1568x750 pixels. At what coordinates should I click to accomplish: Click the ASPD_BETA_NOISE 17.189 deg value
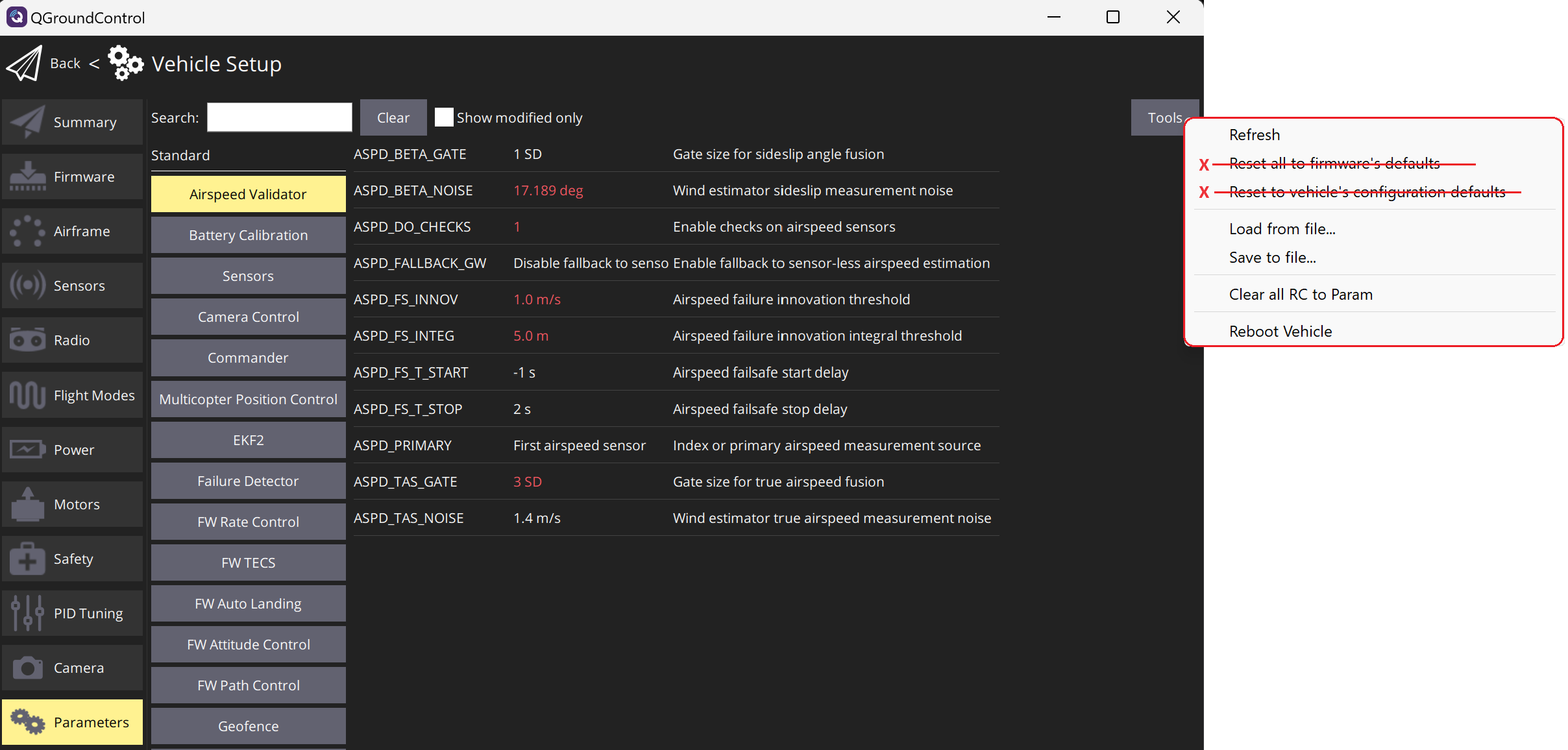click(x=548, y=191)
